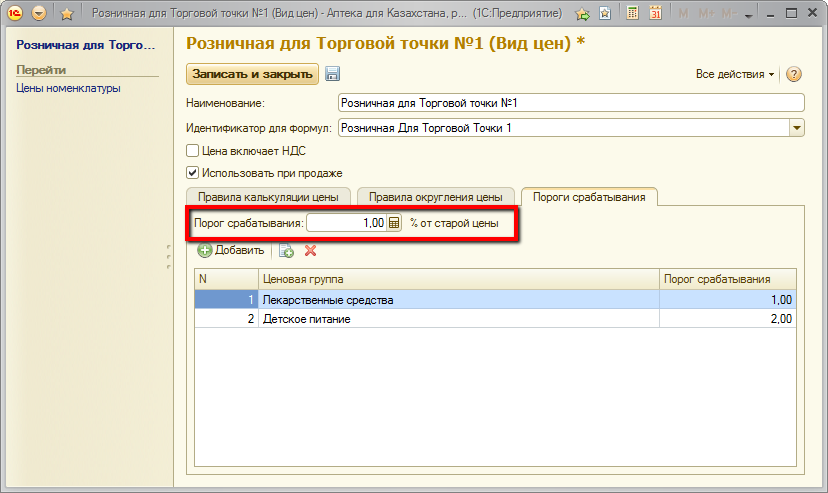The width and height of the screenshot is (828, 493).
Task: Click the save diskette icon
Action: (333, 75)
